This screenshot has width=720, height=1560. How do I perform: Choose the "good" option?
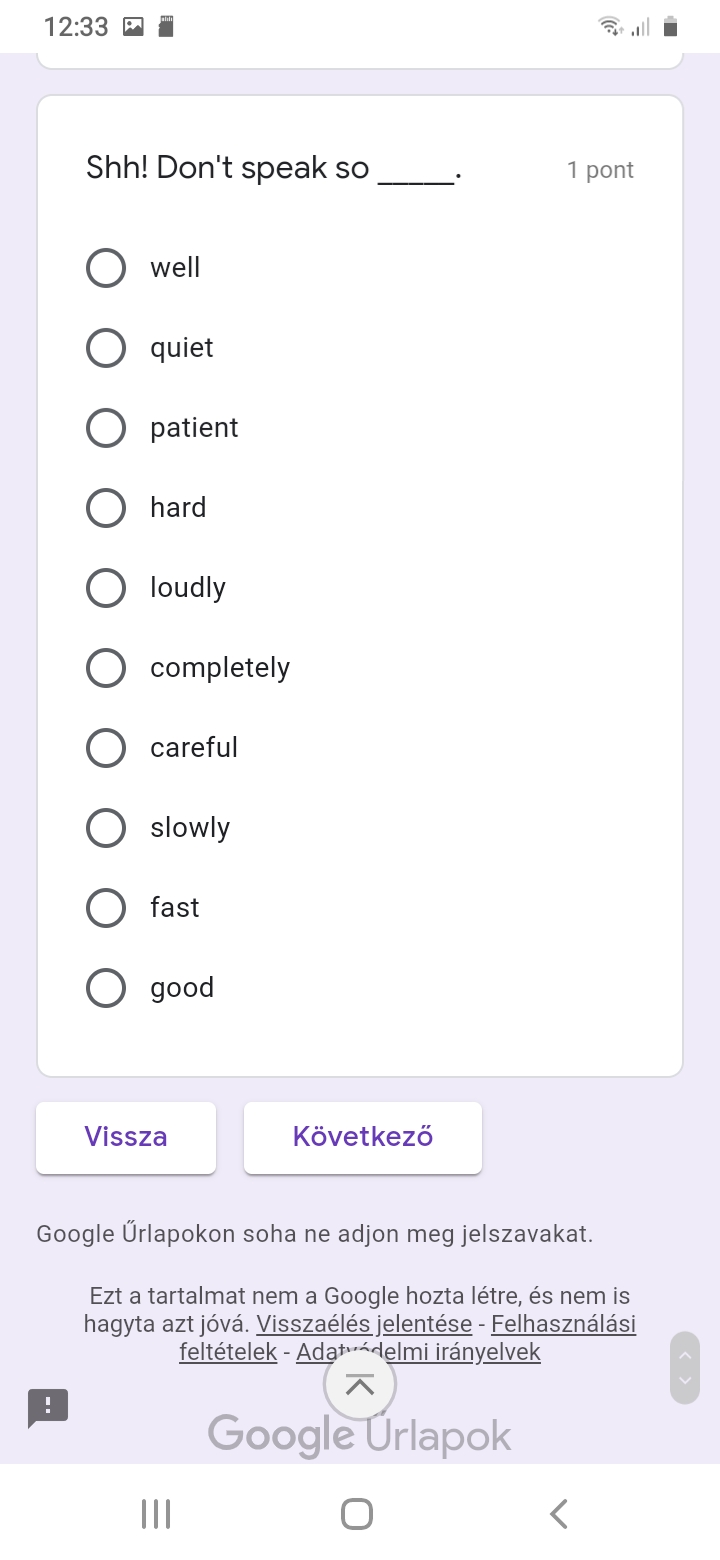[106, 988]
